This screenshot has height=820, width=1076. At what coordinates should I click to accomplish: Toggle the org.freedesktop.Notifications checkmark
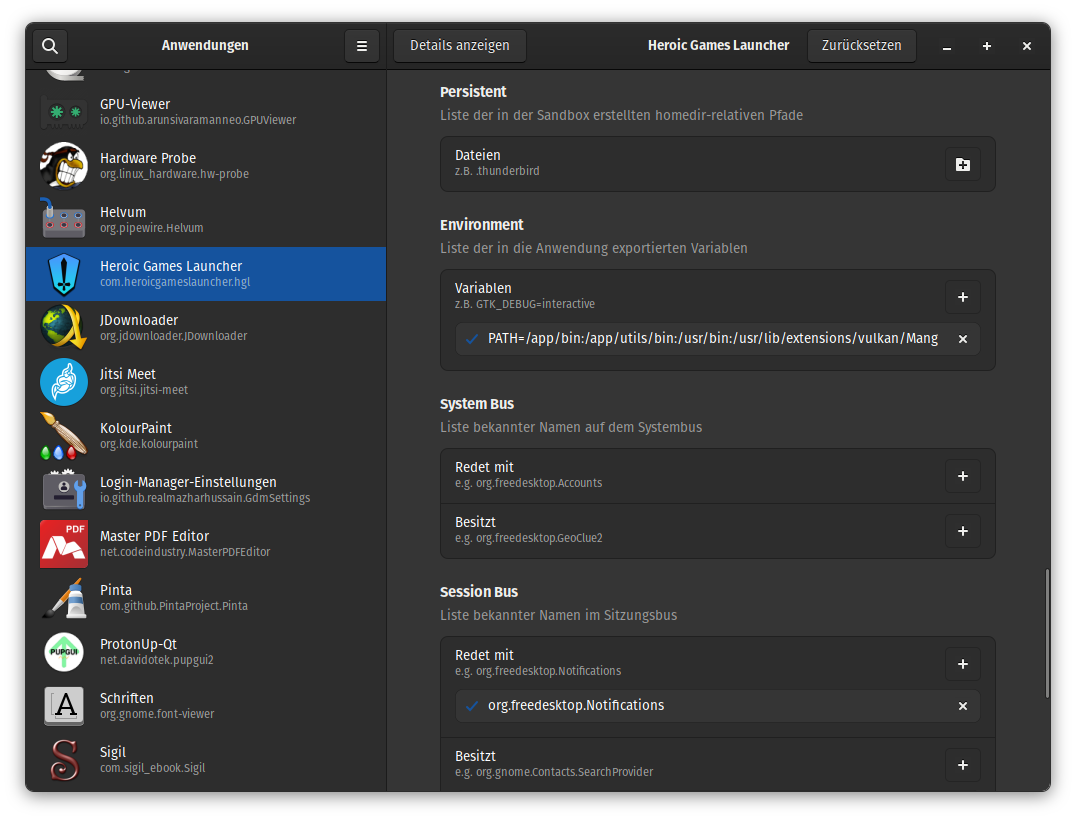click(x=472, y=706)
